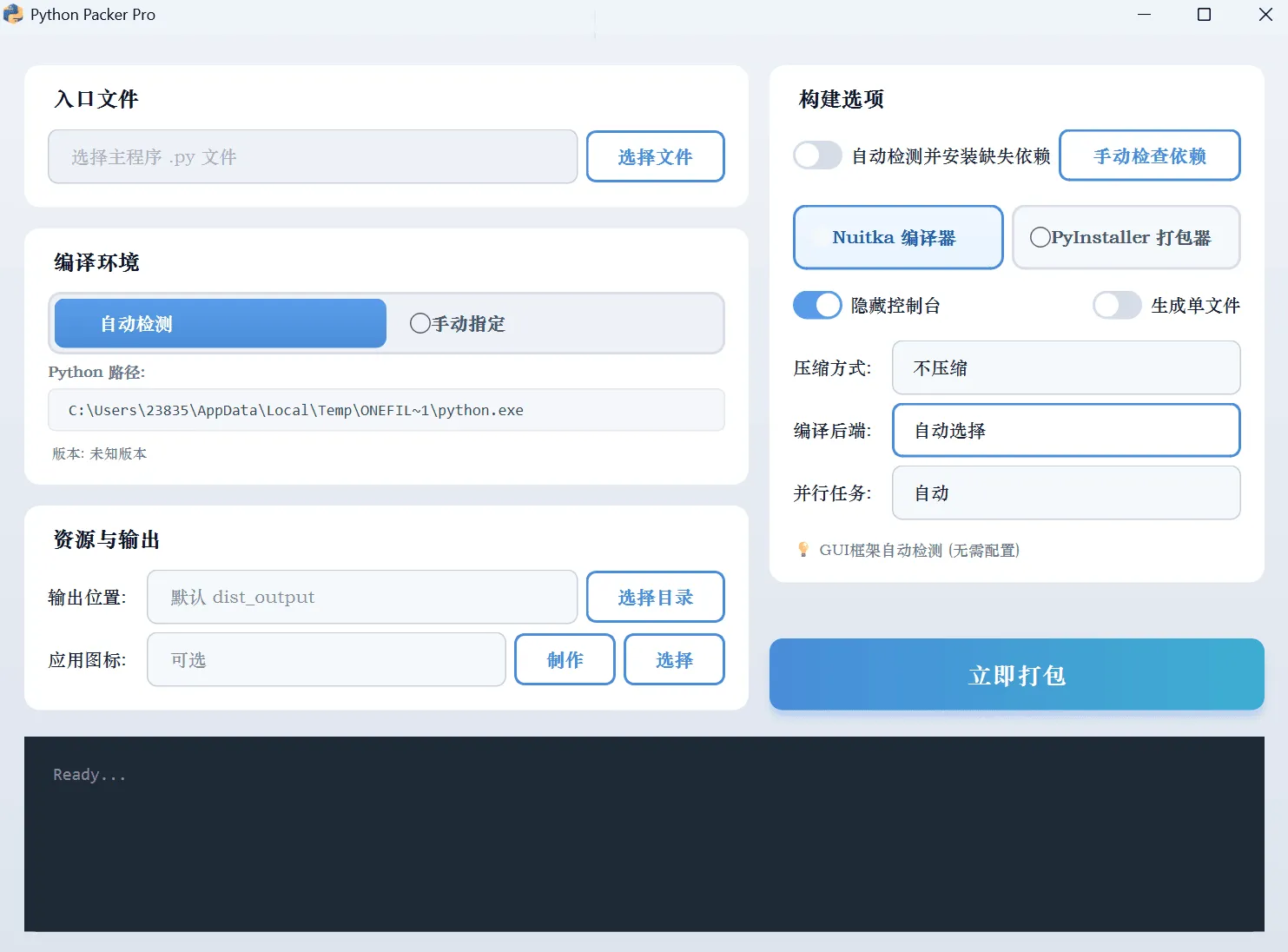Switch to the Nuitka 编译器 tab
This screenshot has height=952, width=1288.
[x=897, y=237]
